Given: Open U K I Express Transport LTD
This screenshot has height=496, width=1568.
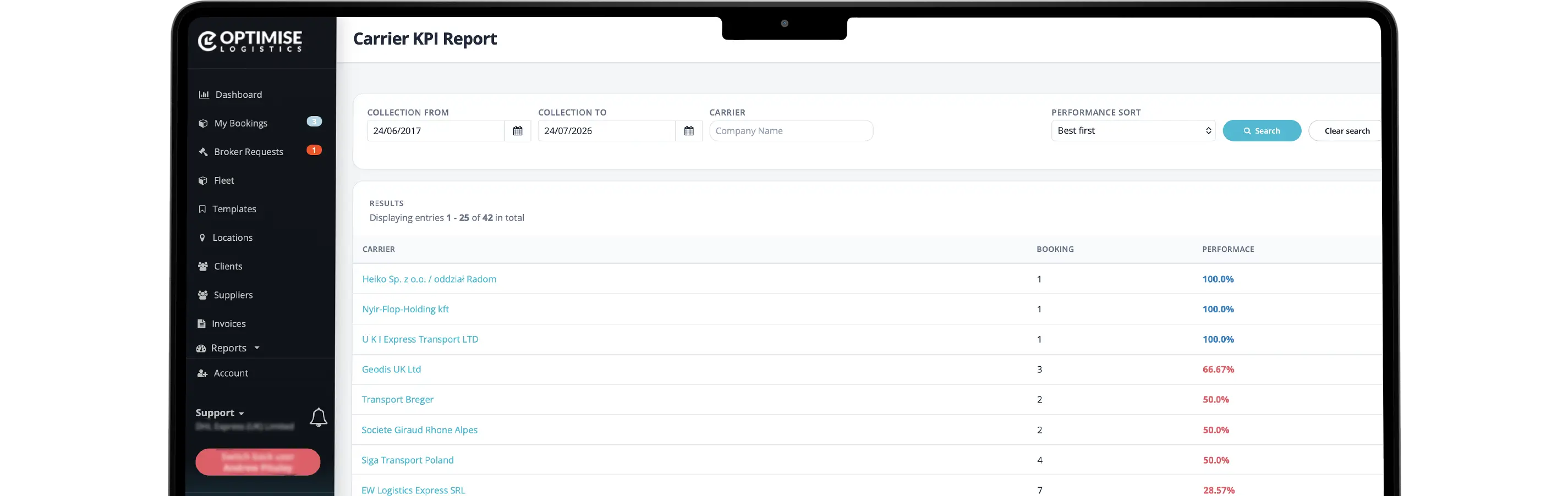Looking at the screenshot, I should [420, 340].
